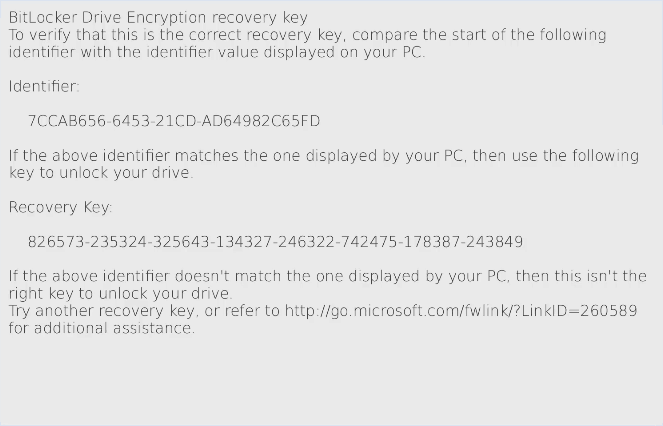Viewport: 663px width, 426px height.
Task: Click the "To verify that this is" sentence
Action: pos(308,44)
